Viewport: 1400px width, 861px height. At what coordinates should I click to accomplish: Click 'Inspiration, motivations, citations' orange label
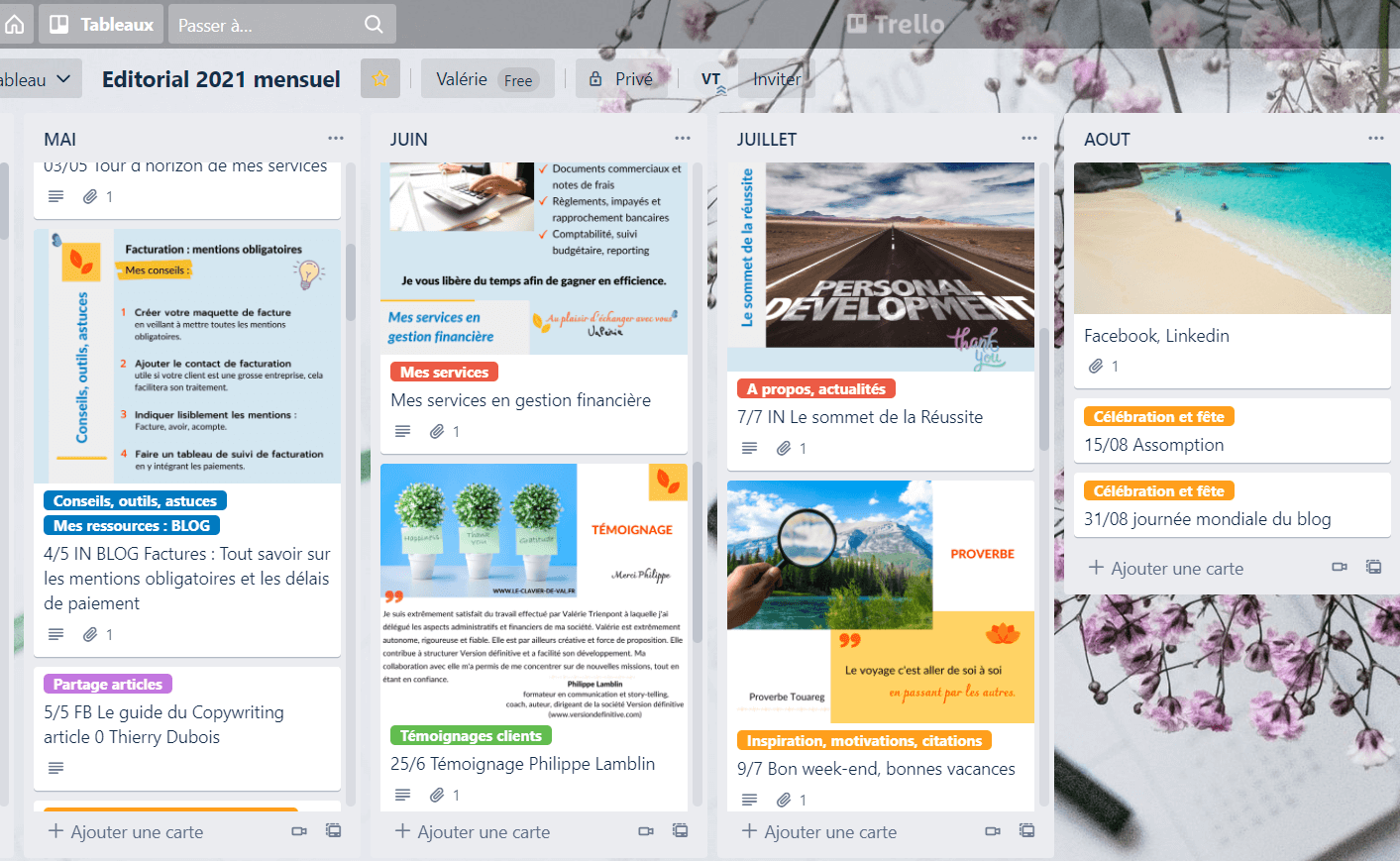tap(864, 741)
